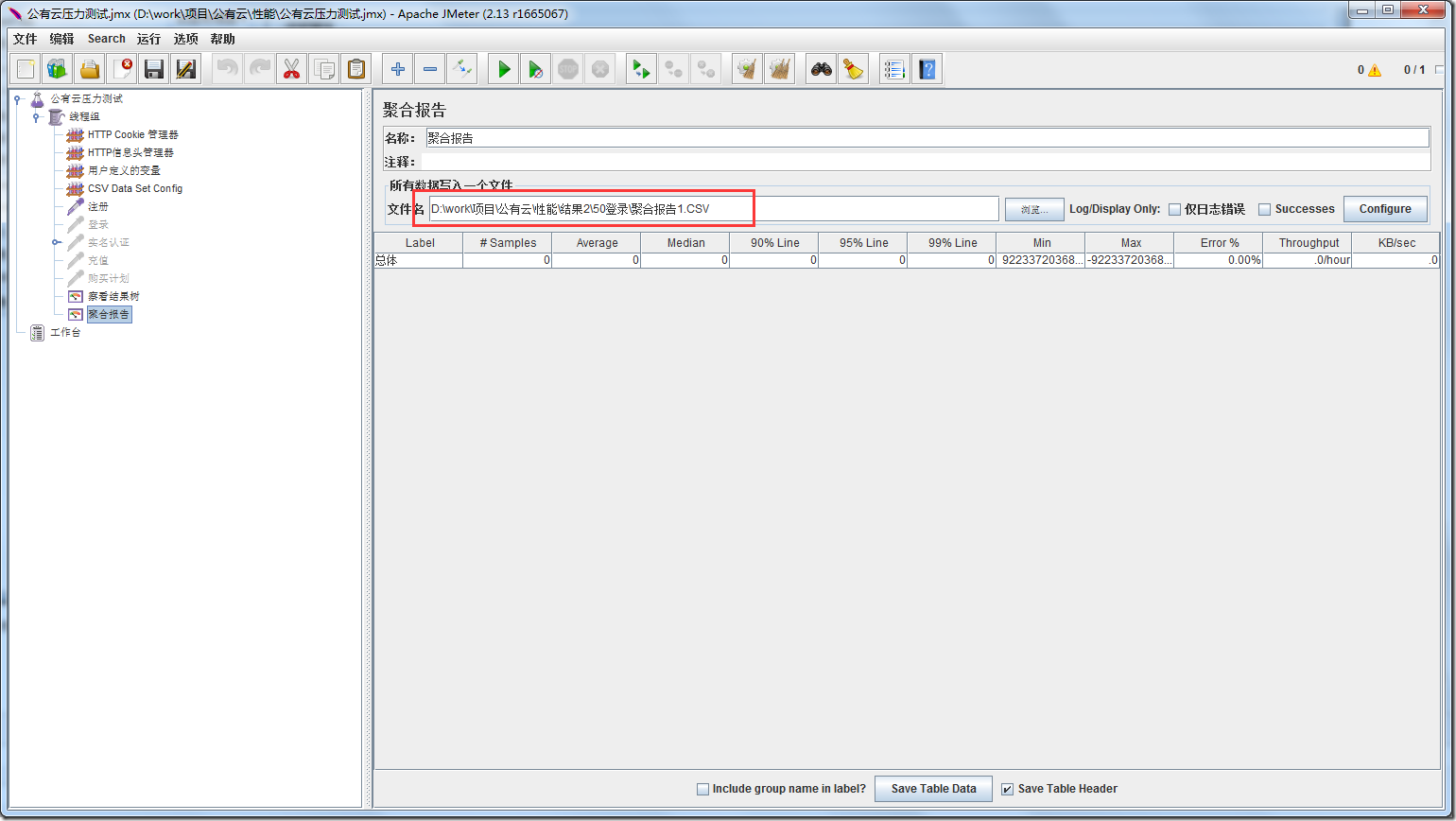Enable Include group name in label checkbox

[702, 789]
